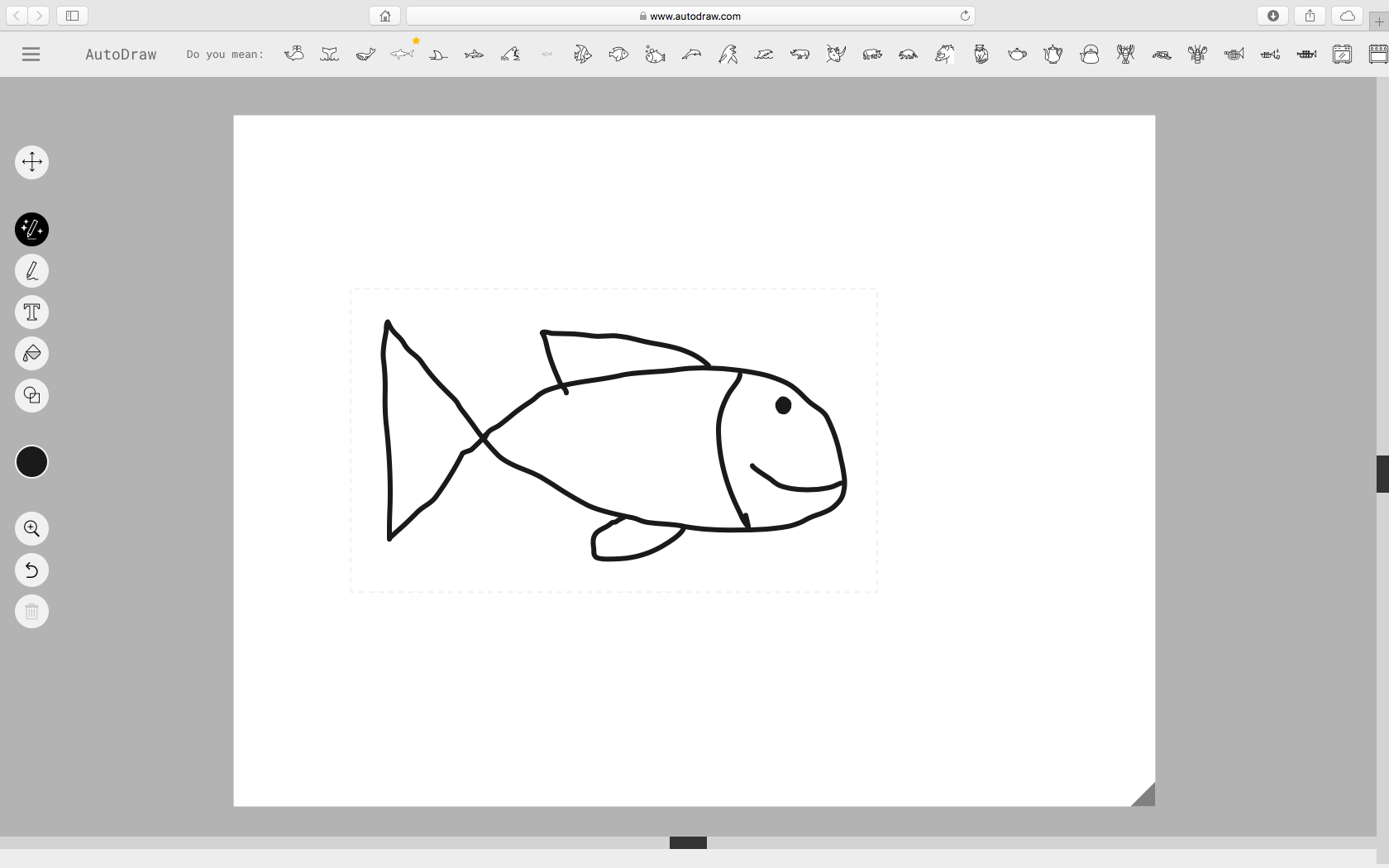
Task: Activate the Zoom tool
Action: pyautogui.click(x=31, y=528)
